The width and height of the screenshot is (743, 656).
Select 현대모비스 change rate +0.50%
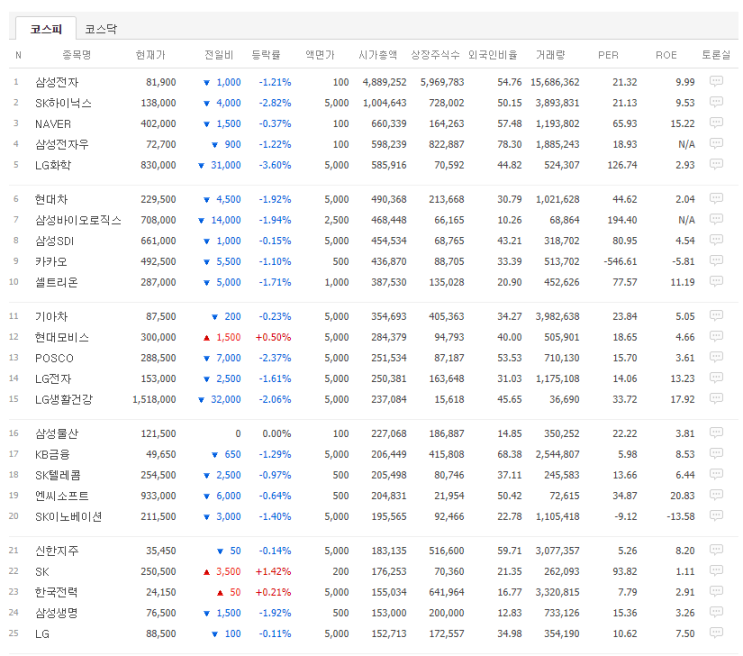point(273,337)
